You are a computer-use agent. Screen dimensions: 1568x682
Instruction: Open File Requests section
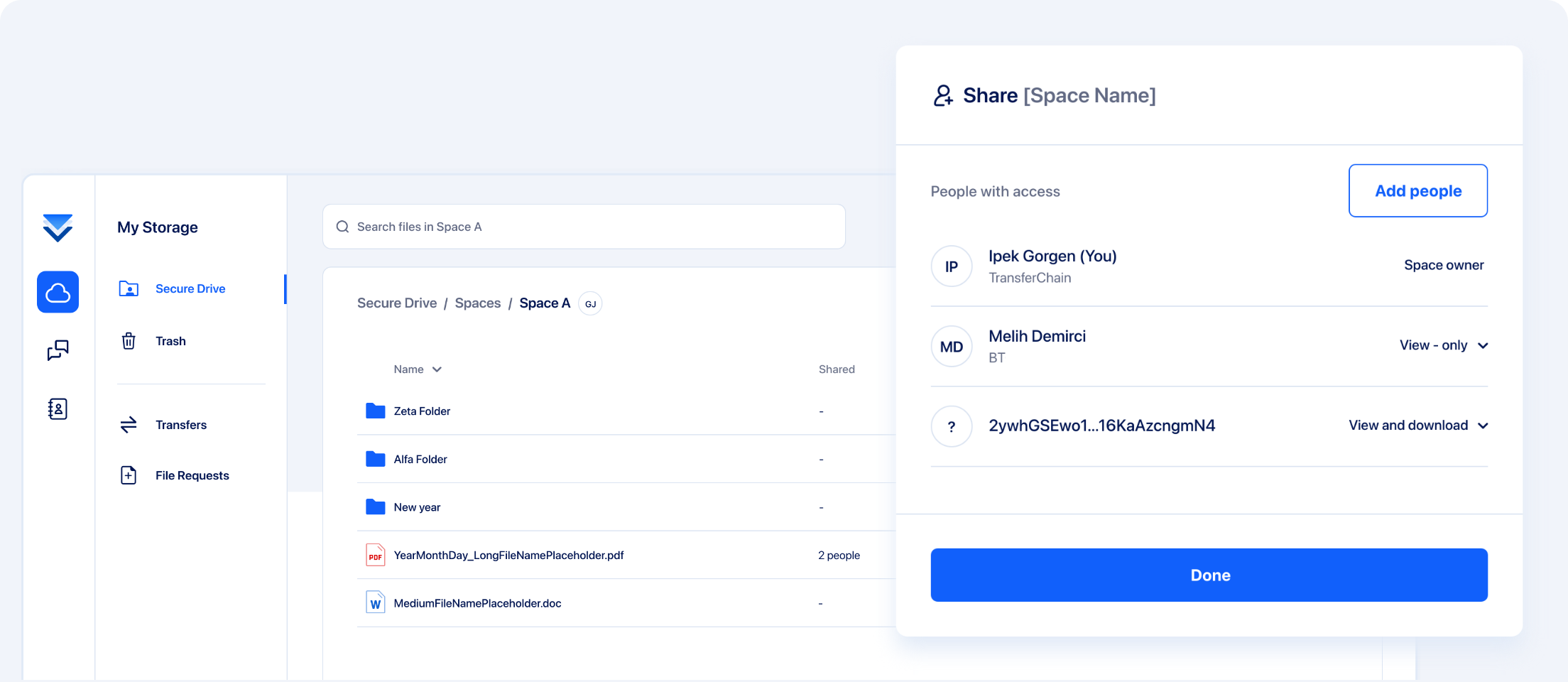(x=192, y=475)
